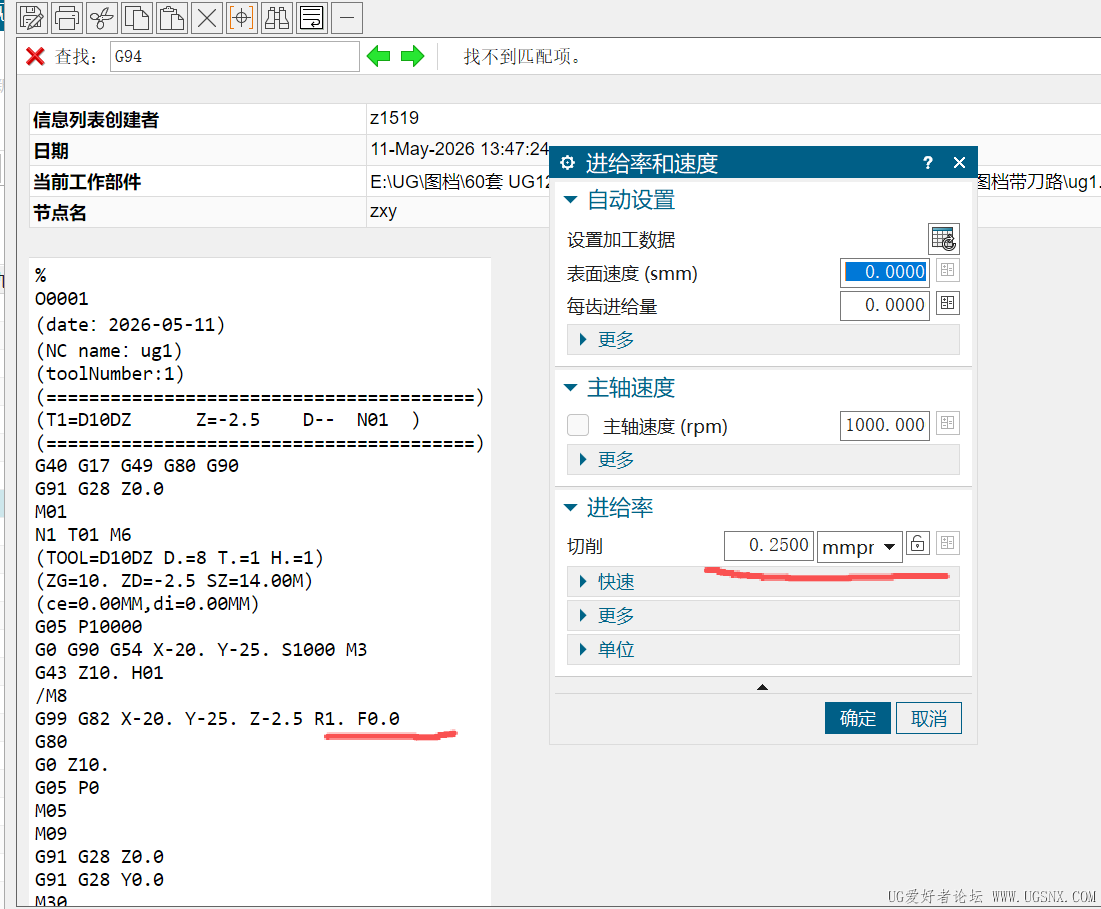Enable the 主轴速度 (rpm) checkbox
Image resolution: width=1101 pixels, height=909 pixels.
coord(578,425)
